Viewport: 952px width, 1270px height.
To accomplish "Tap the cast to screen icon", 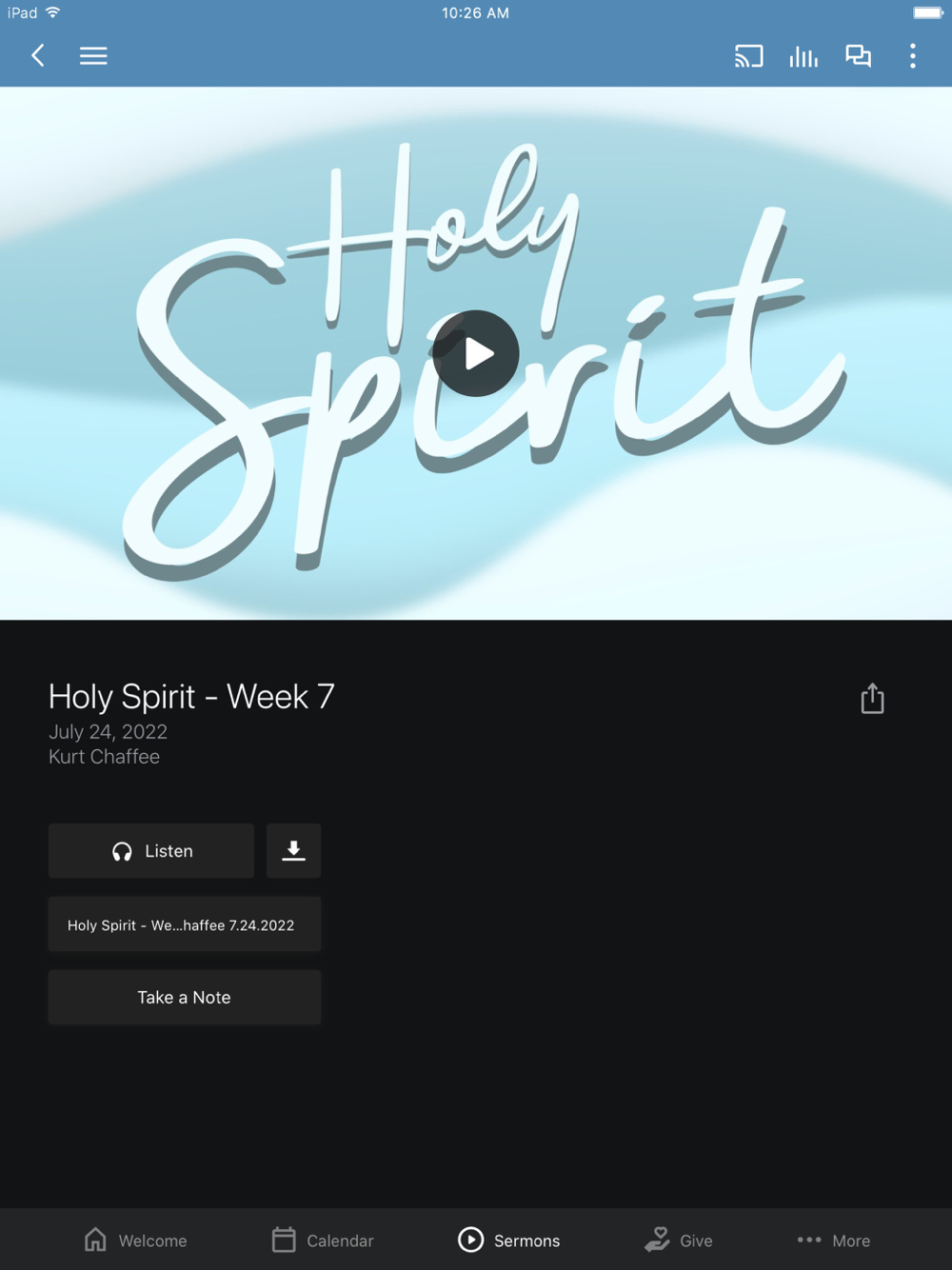I will (x=749, y=56).
